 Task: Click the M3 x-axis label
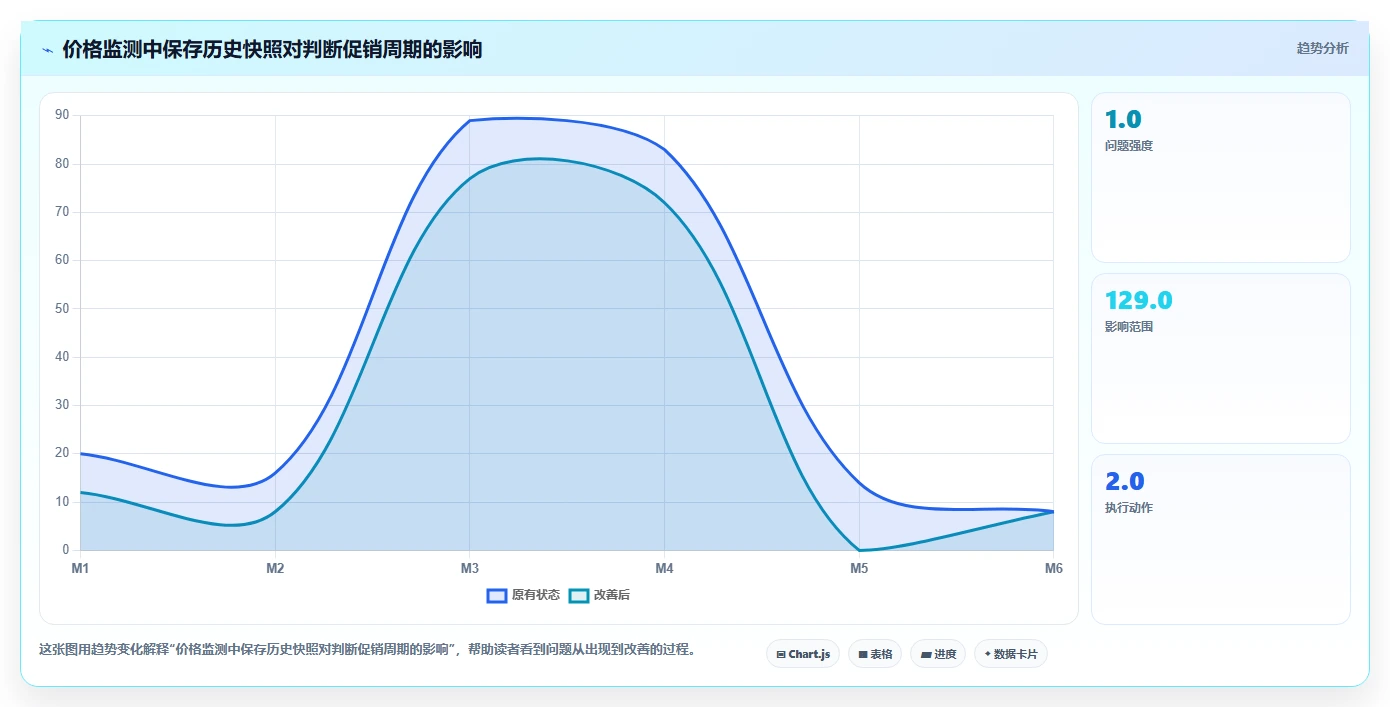pos(469,569)
